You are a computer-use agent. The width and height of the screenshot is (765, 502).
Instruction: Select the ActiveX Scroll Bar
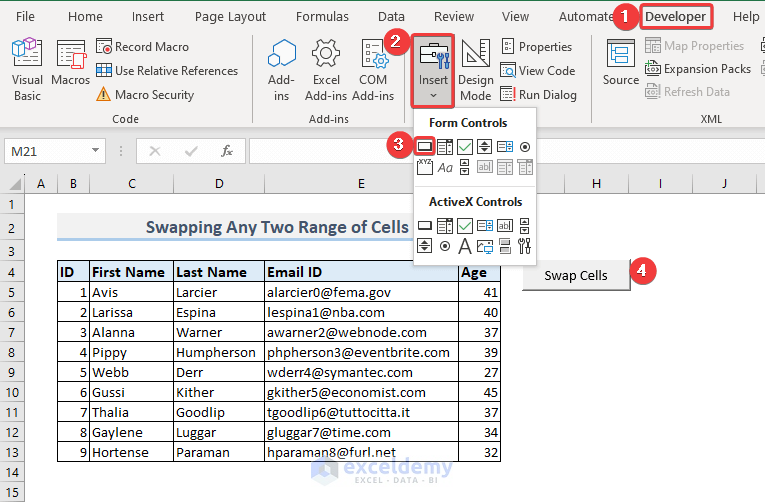tap(525, 225)
